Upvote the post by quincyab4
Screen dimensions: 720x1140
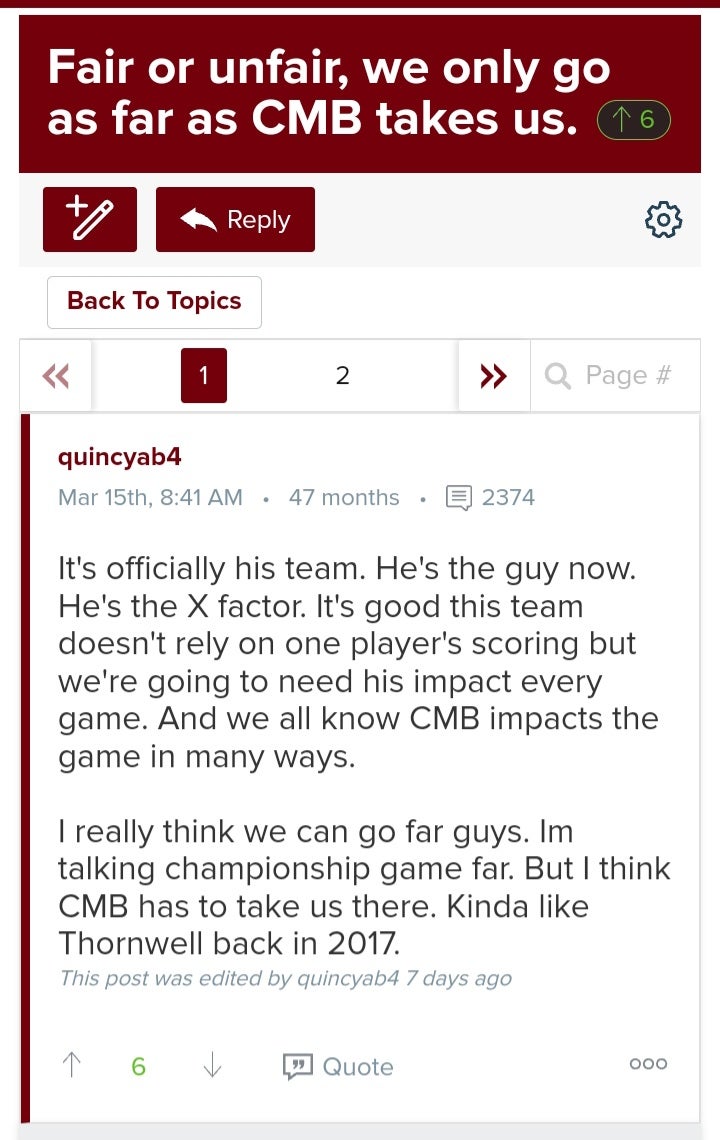click(x=72, y=1066)
